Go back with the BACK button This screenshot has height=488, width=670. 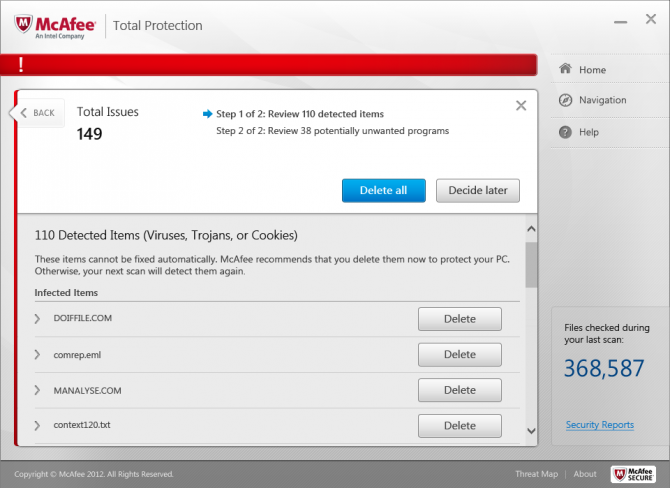(38, 113)
